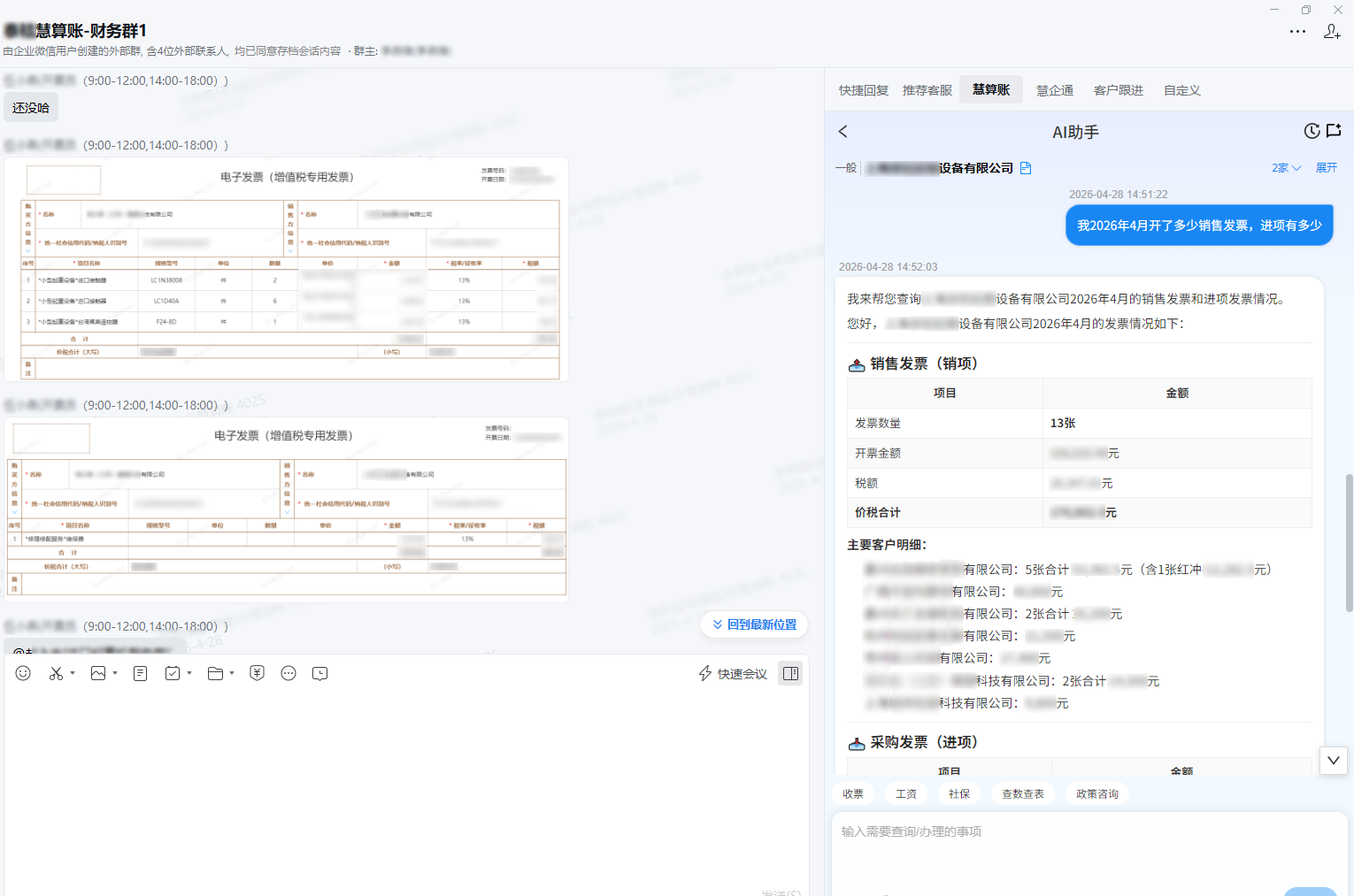1354x896 pixels.
Task: Click the collect messages note icon
Action: pos(140,674)
